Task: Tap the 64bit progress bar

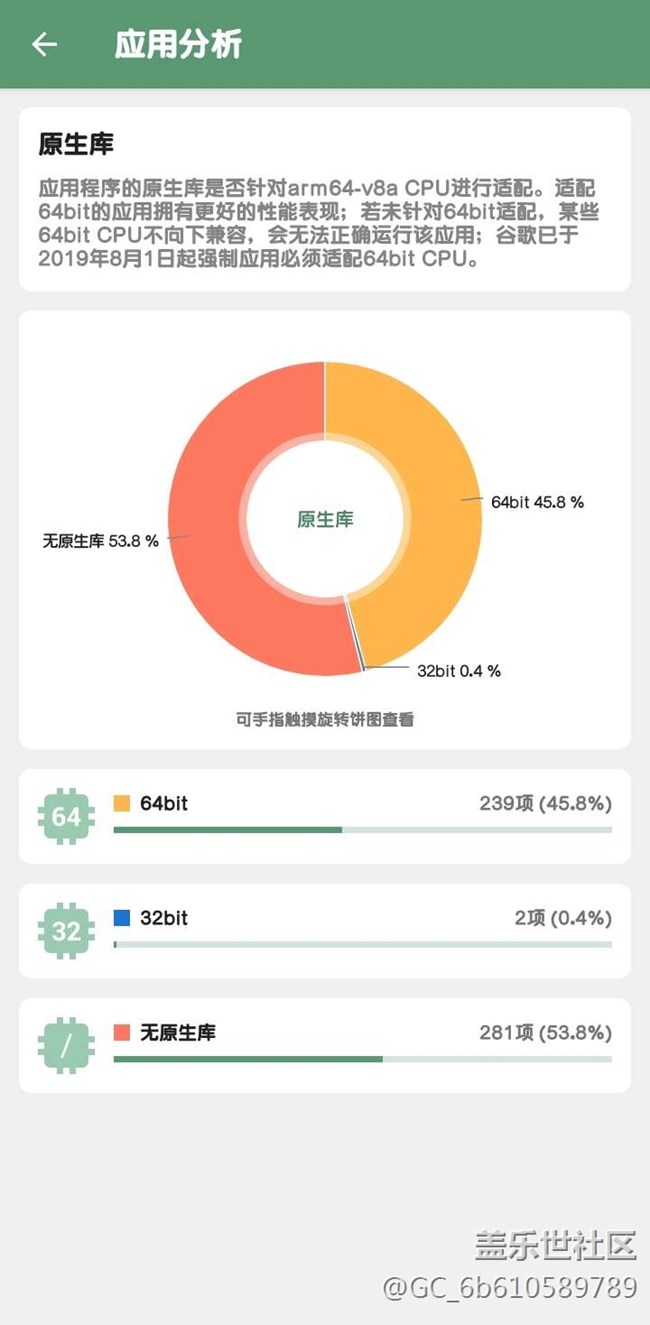Action: pos(363,830)
